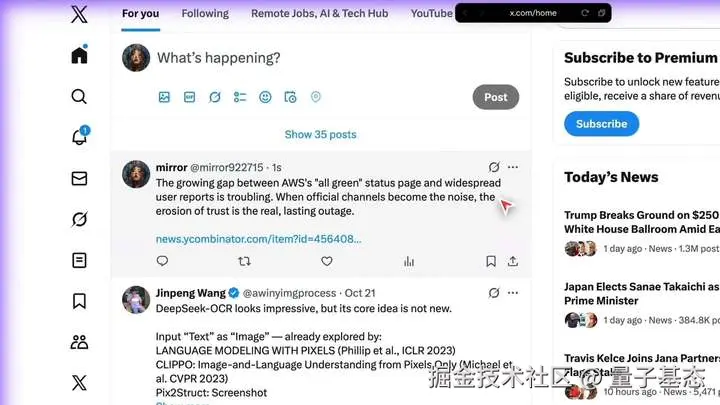The image size is (720, 405).
Task: Tag location on the post
Action: (x=315, y=97)
